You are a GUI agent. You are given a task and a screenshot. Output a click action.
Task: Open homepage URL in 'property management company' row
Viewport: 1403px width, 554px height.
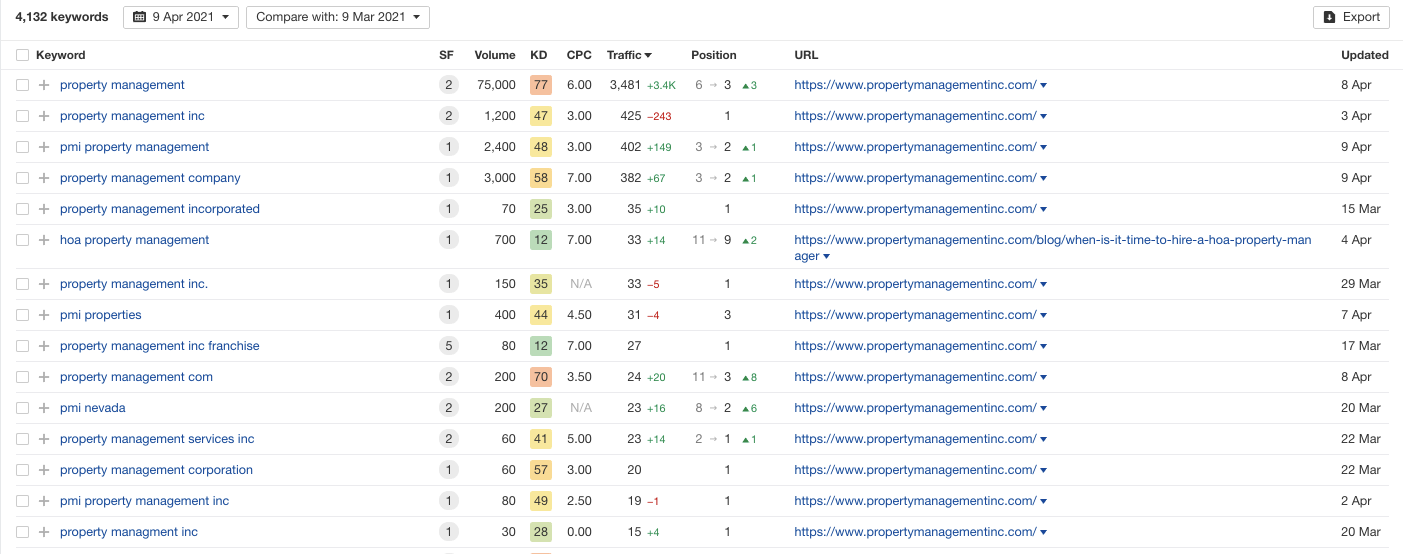pos(915,178)
